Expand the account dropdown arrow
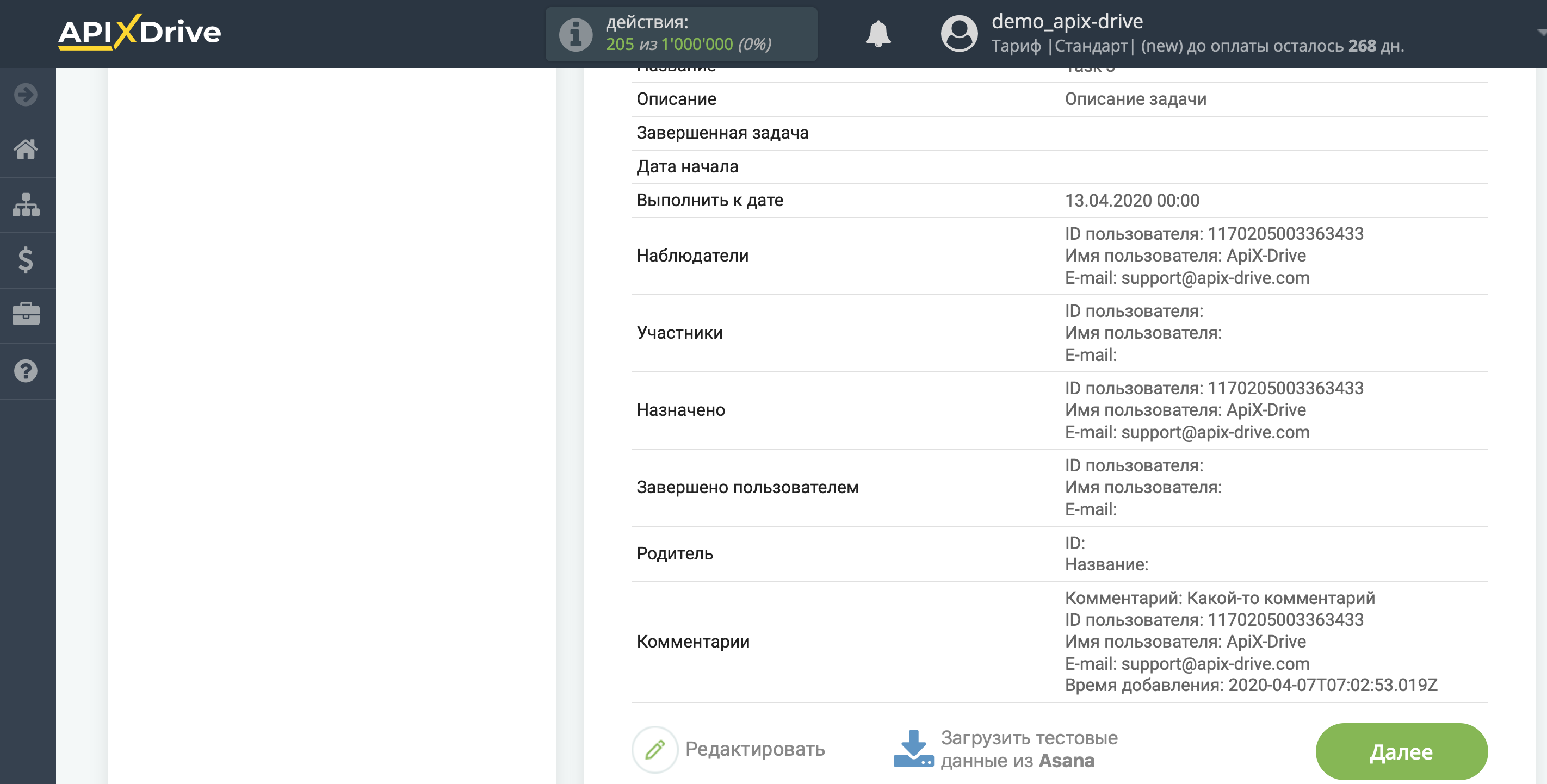Image resolution: width=1547 pixels, height=784 pixels. tap(1541, 33)
